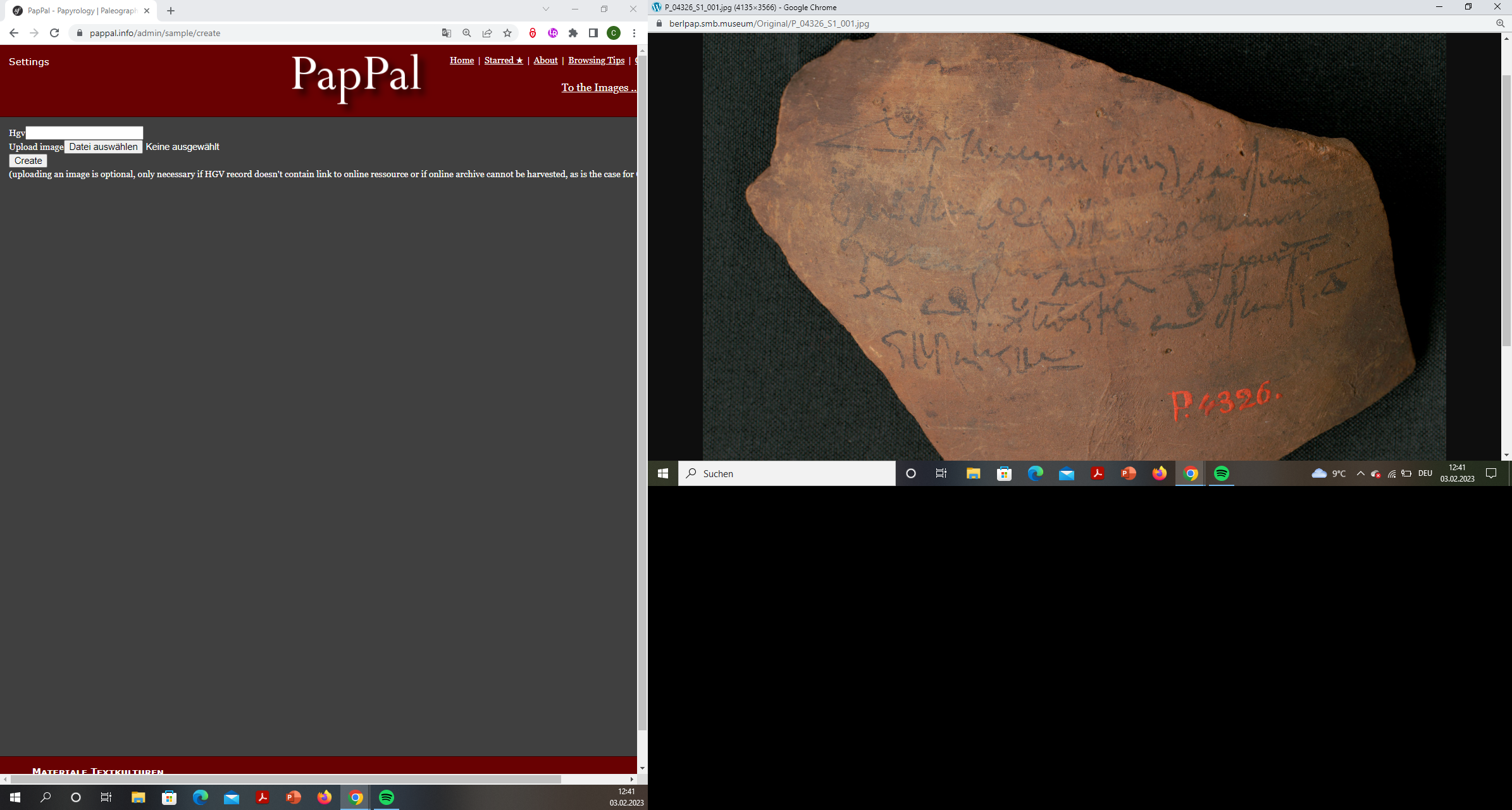
Task: Open Spotify in the taskbar with Suchen box
Action: (1222, 473)
